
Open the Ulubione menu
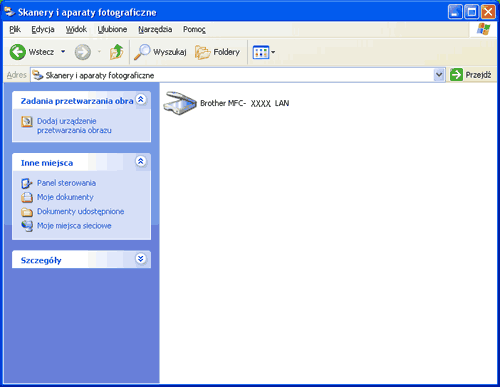tap(112, 29)
